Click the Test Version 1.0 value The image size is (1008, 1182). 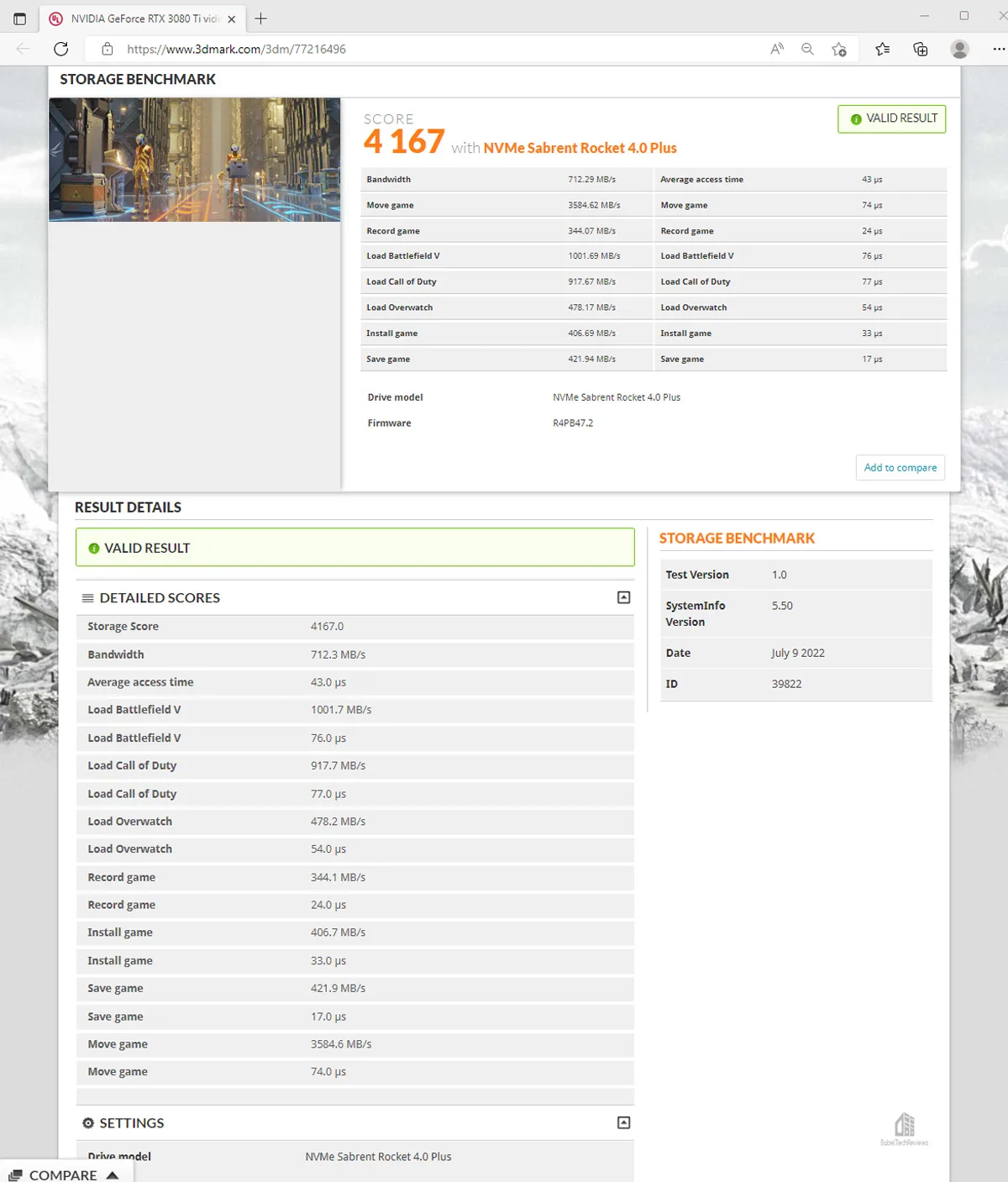tap(780, 575)
